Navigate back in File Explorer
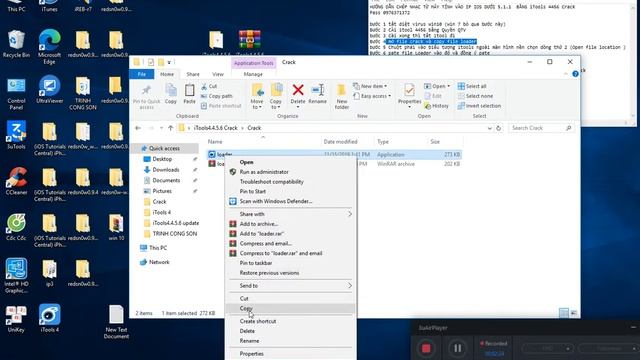The height and width of the screenshot is (360, 640). 138,128
